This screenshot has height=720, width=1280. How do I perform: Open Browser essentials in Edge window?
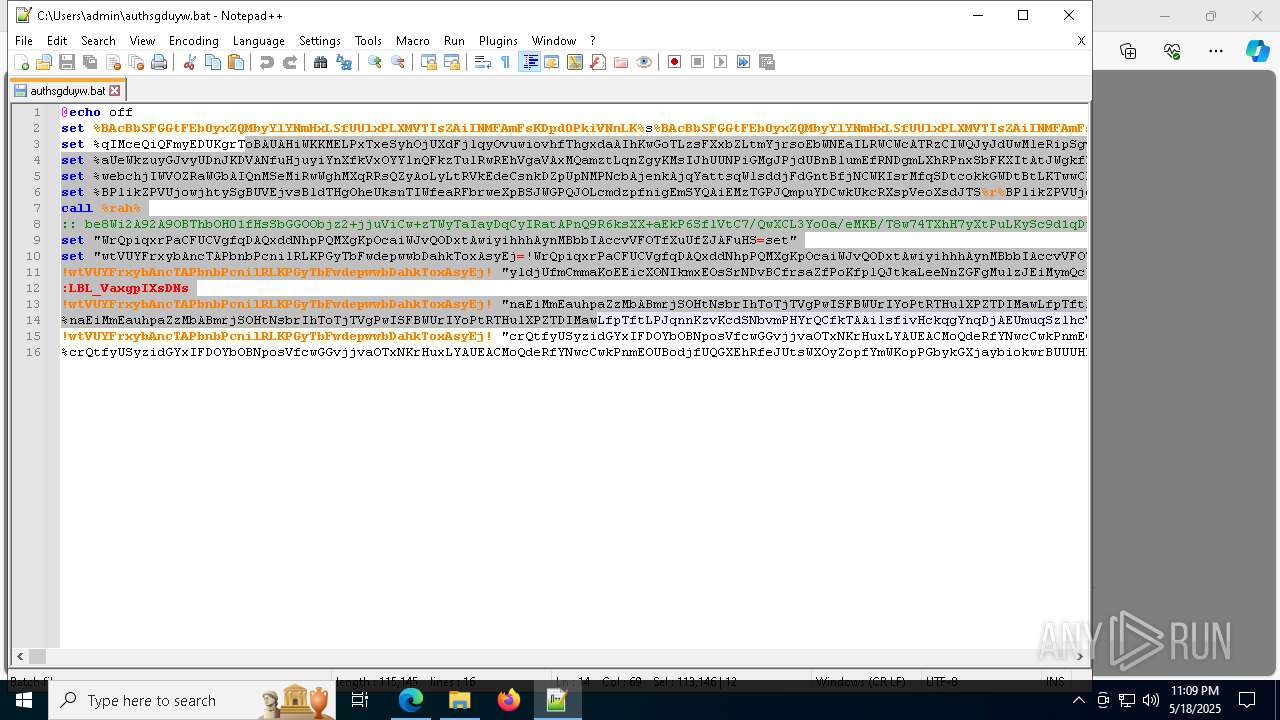1172,51
